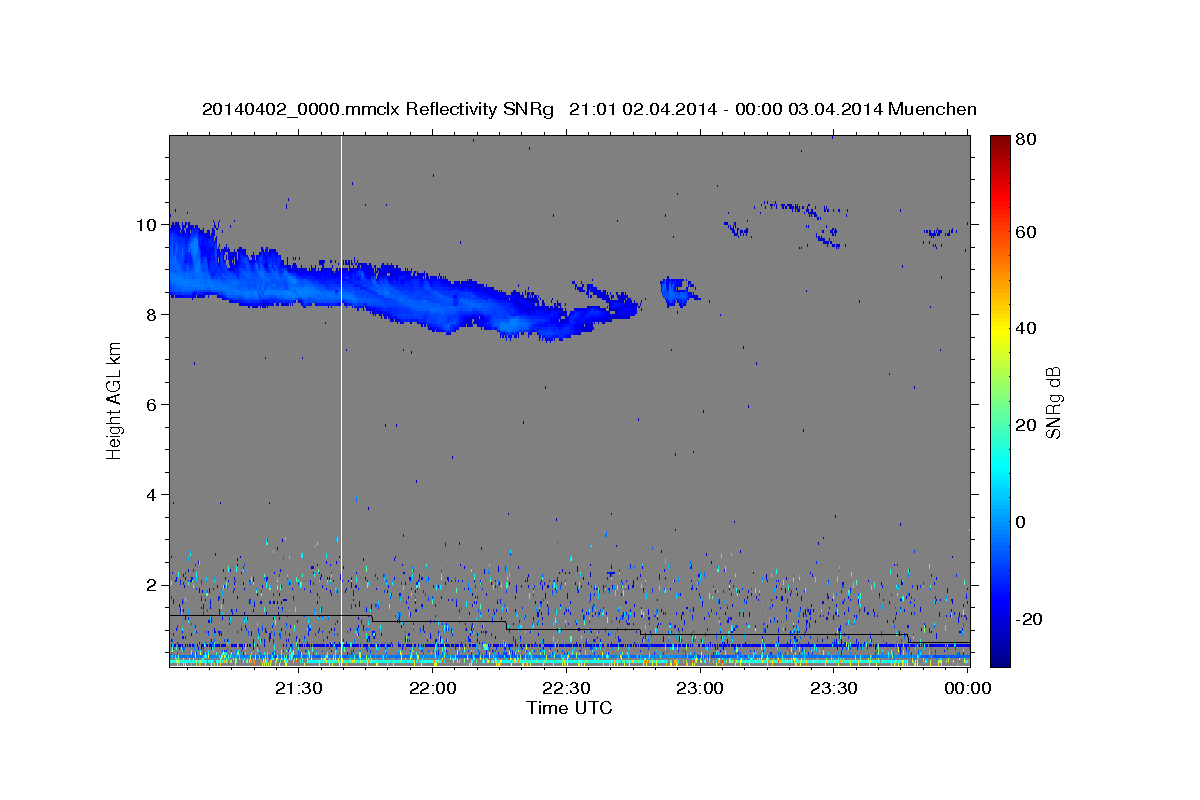Click the colorbar value 20
Screen dimensions: 1200x800
click(x=1025, y=425)
